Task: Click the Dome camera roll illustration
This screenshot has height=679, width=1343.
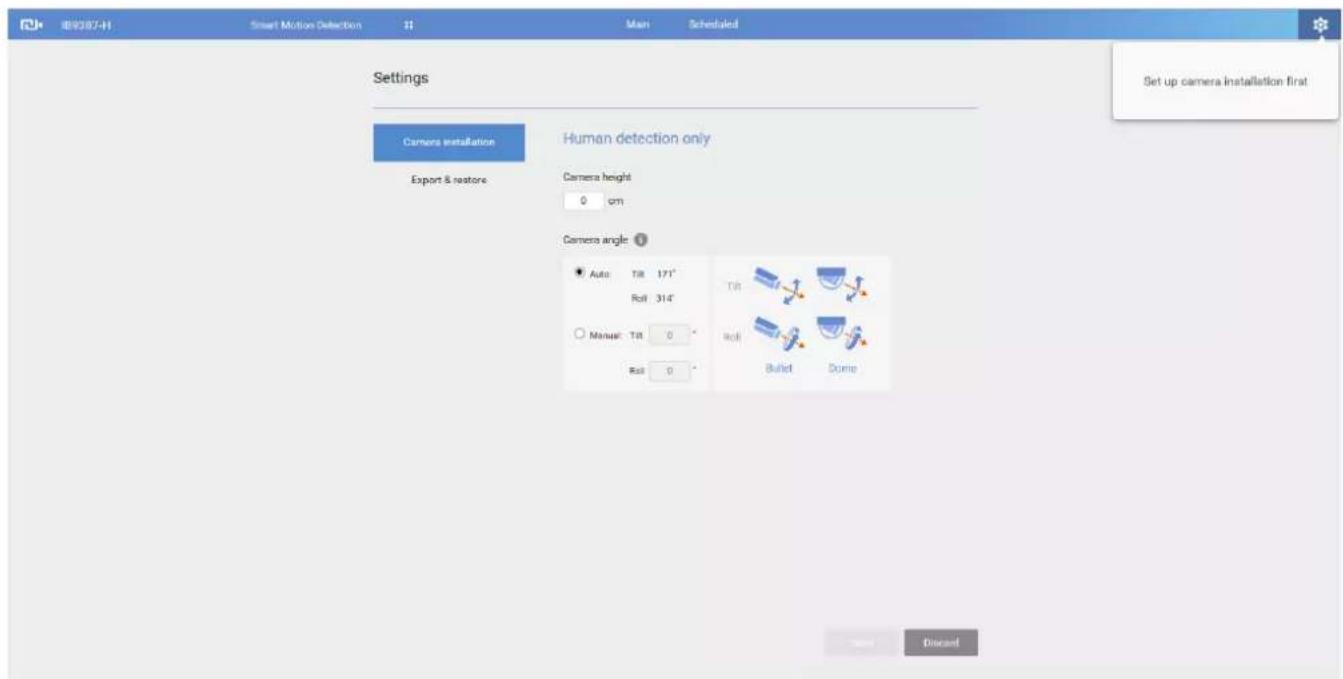Action: (842, 335)
